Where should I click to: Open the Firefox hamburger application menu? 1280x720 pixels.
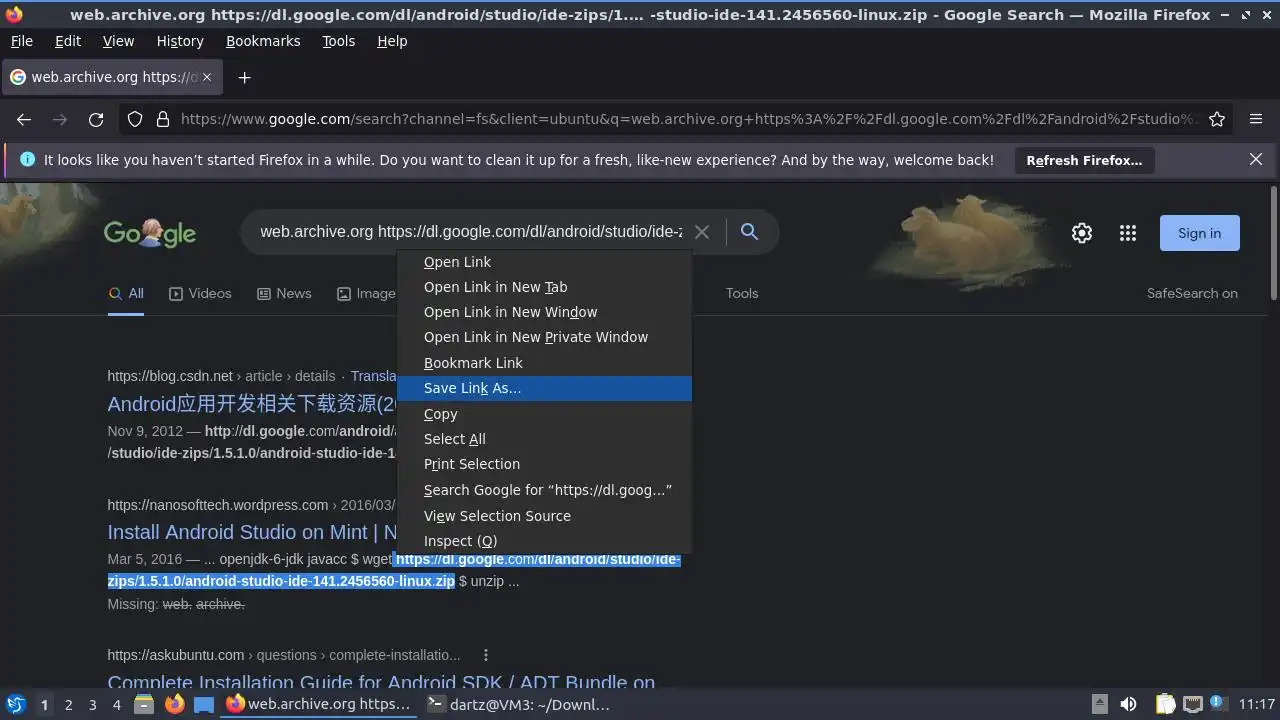coord(1256,119)
